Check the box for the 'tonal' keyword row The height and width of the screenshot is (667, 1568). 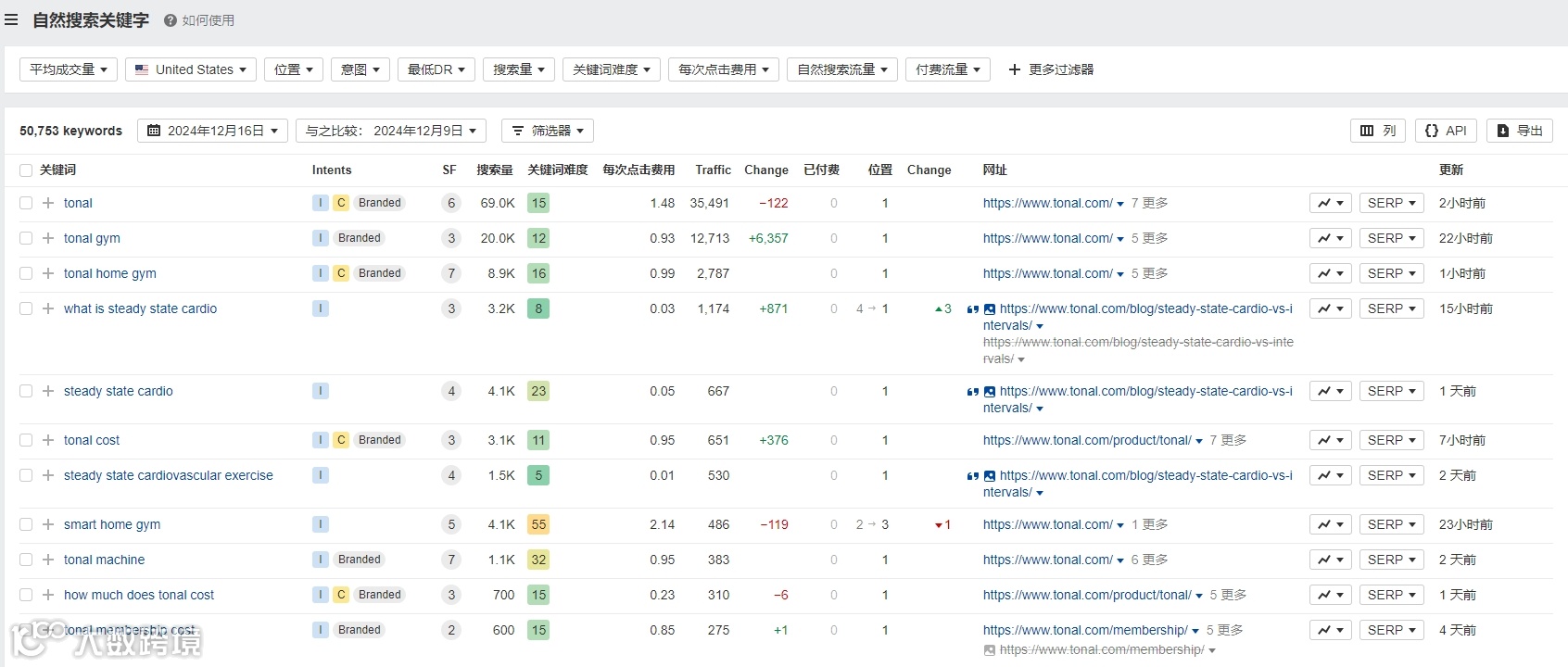click(26, 203)
